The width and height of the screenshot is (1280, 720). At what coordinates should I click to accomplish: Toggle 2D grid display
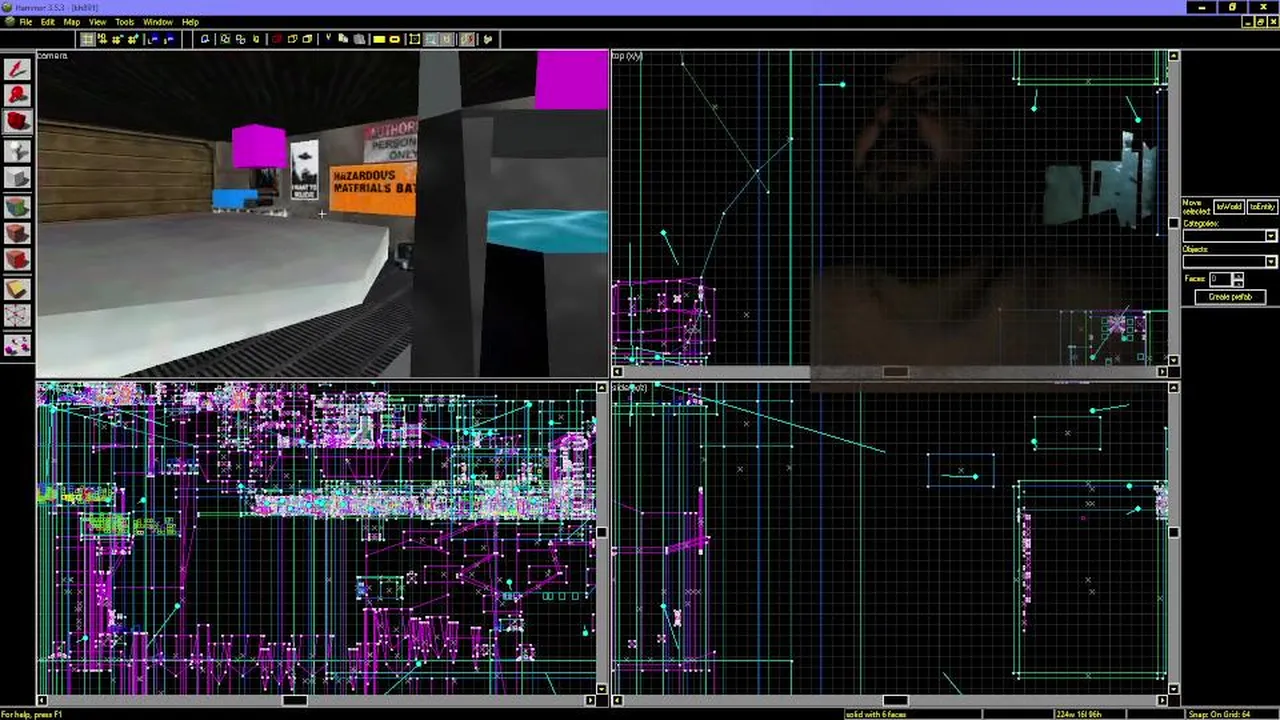87,39
